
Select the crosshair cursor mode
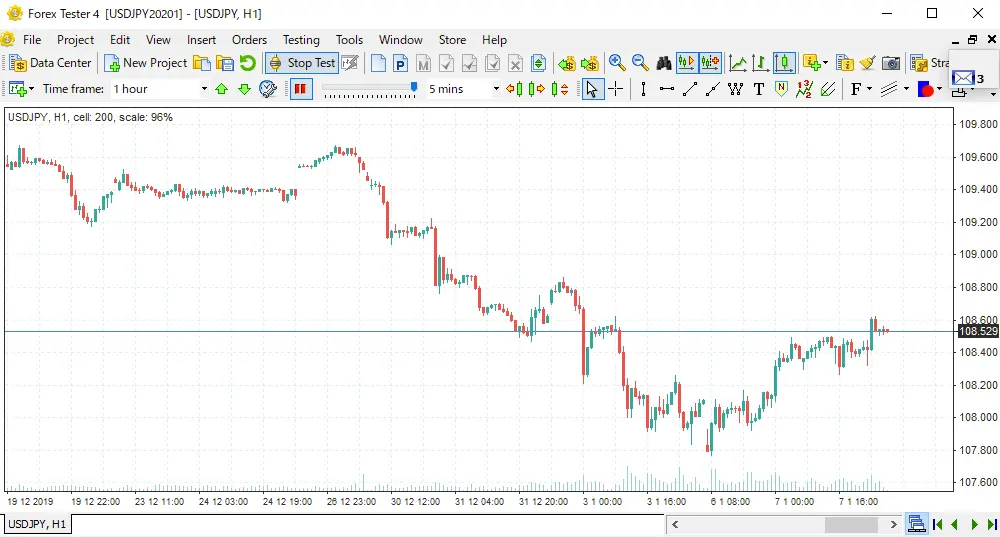tap(615, 89)
